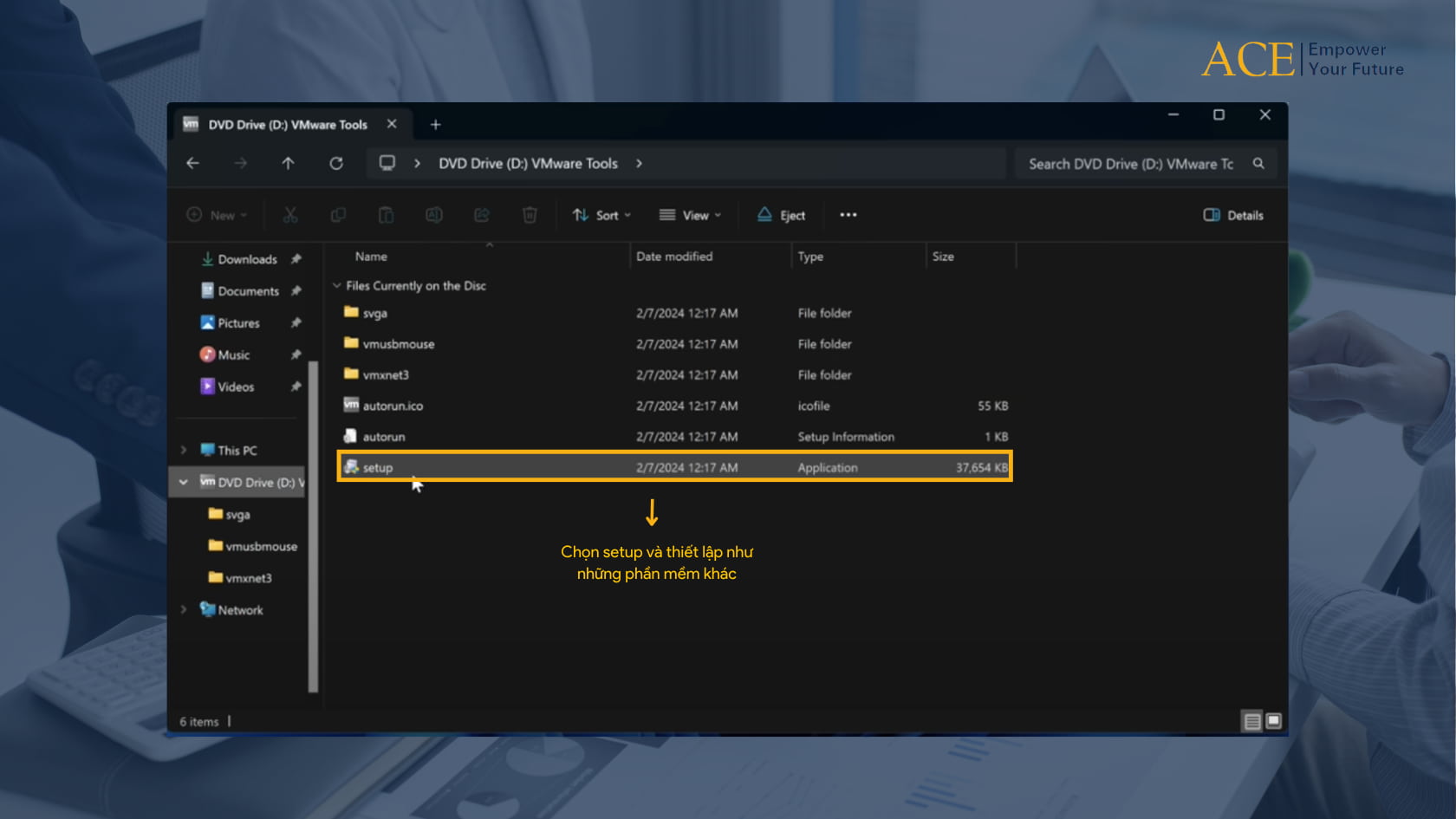Select the autorun setup information file
Image resolution: width=1456 pixels, height=819 pixels.
coord(374,437)
